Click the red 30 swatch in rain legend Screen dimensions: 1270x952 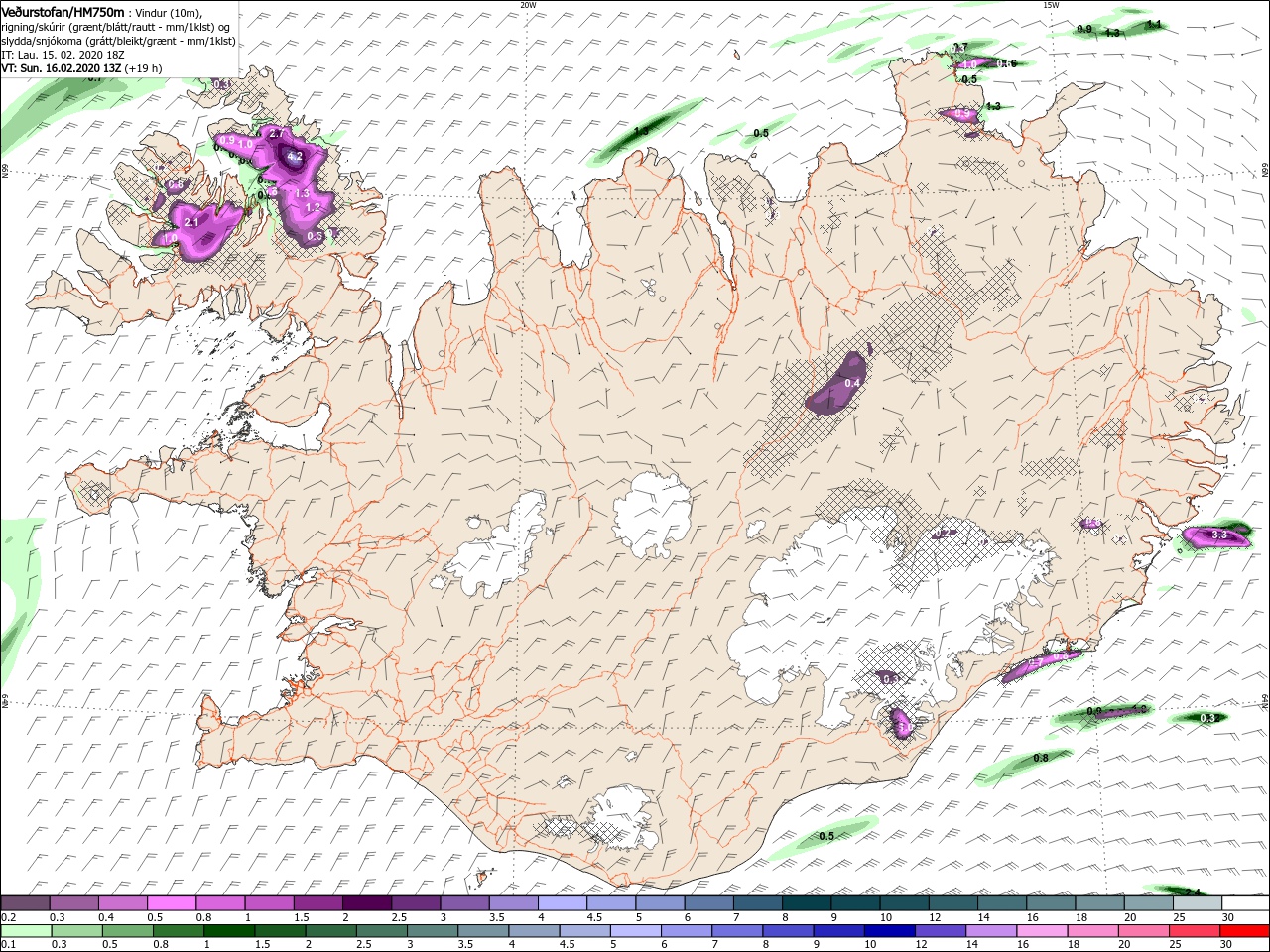pyautogui.click(x=1245, y=931)
